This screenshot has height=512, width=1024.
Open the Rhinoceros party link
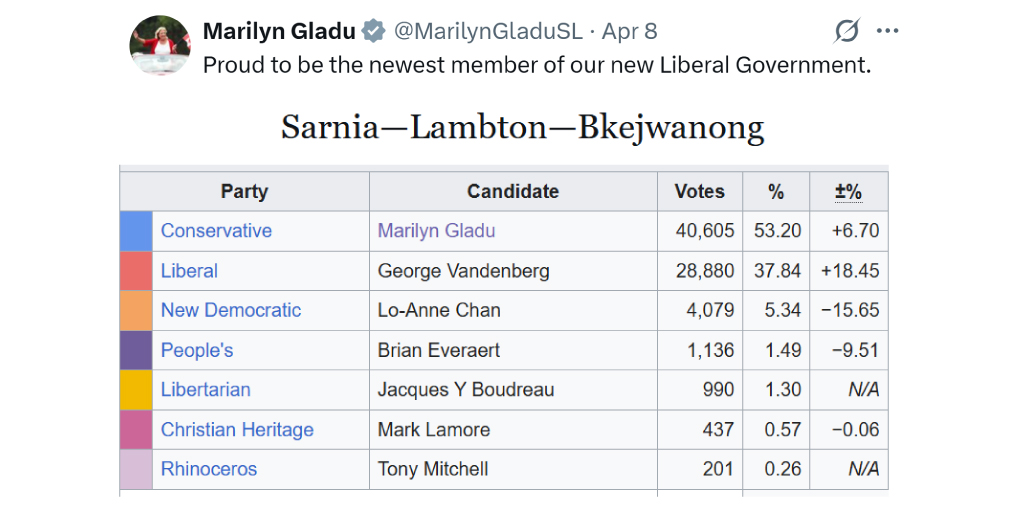(209, 469)
